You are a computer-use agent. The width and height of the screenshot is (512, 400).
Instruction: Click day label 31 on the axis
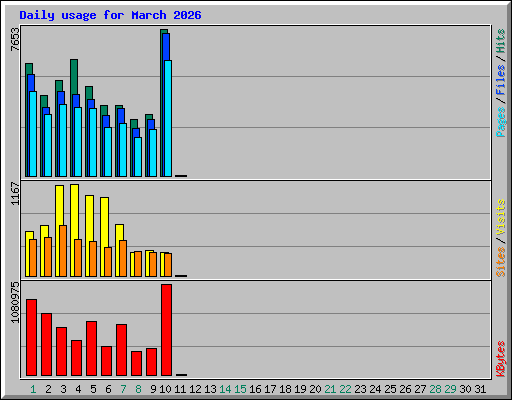[x=480, y=389]
